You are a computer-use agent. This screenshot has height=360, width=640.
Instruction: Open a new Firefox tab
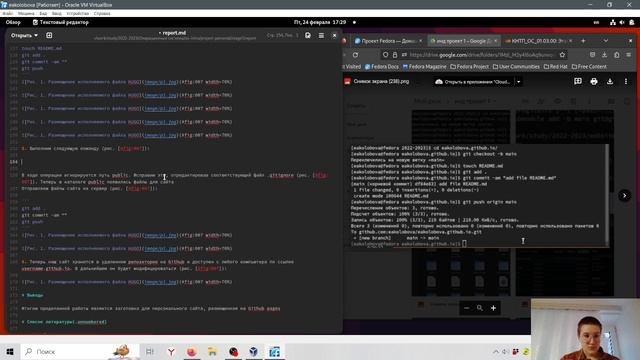pos(583,41)
